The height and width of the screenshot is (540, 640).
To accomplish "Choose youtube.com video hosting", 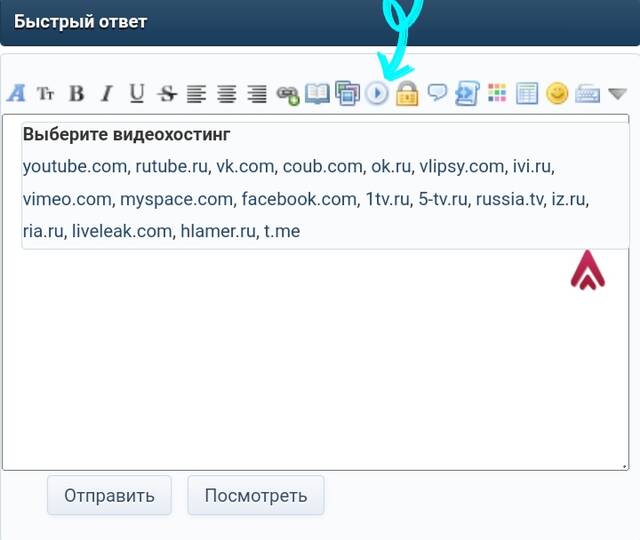I will (75, 167).
